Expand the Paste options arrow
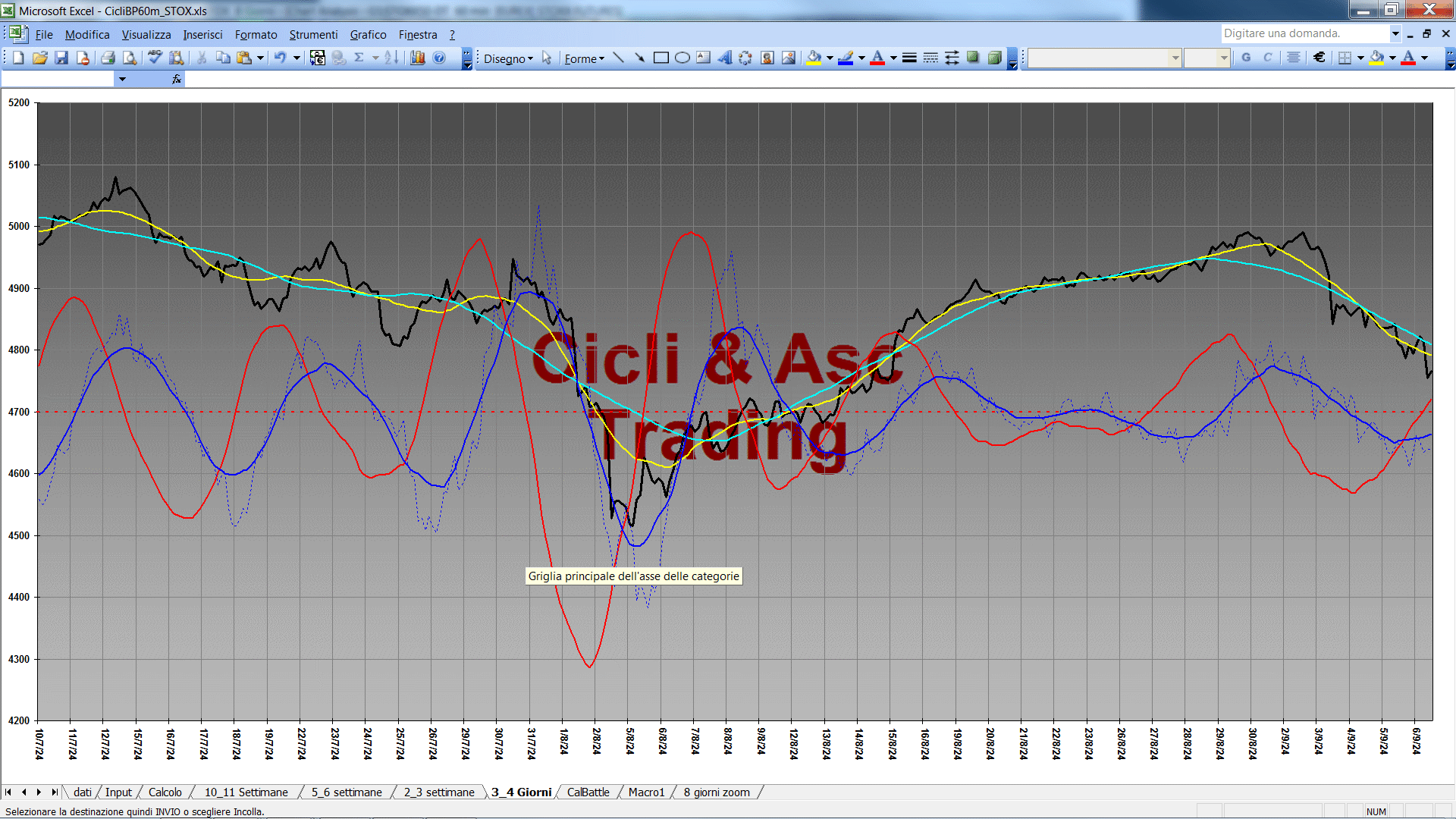 pos(260,58)
